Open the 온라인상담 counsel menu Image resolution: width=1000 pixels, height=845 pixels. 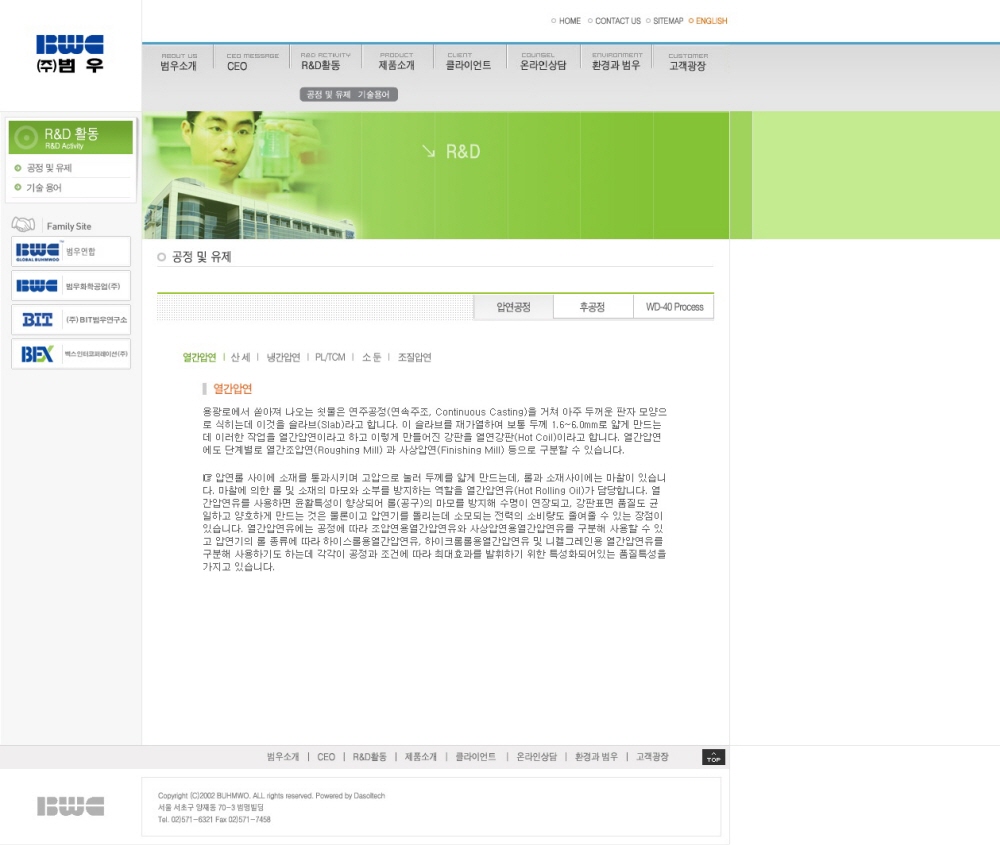(x=543, y=62)
